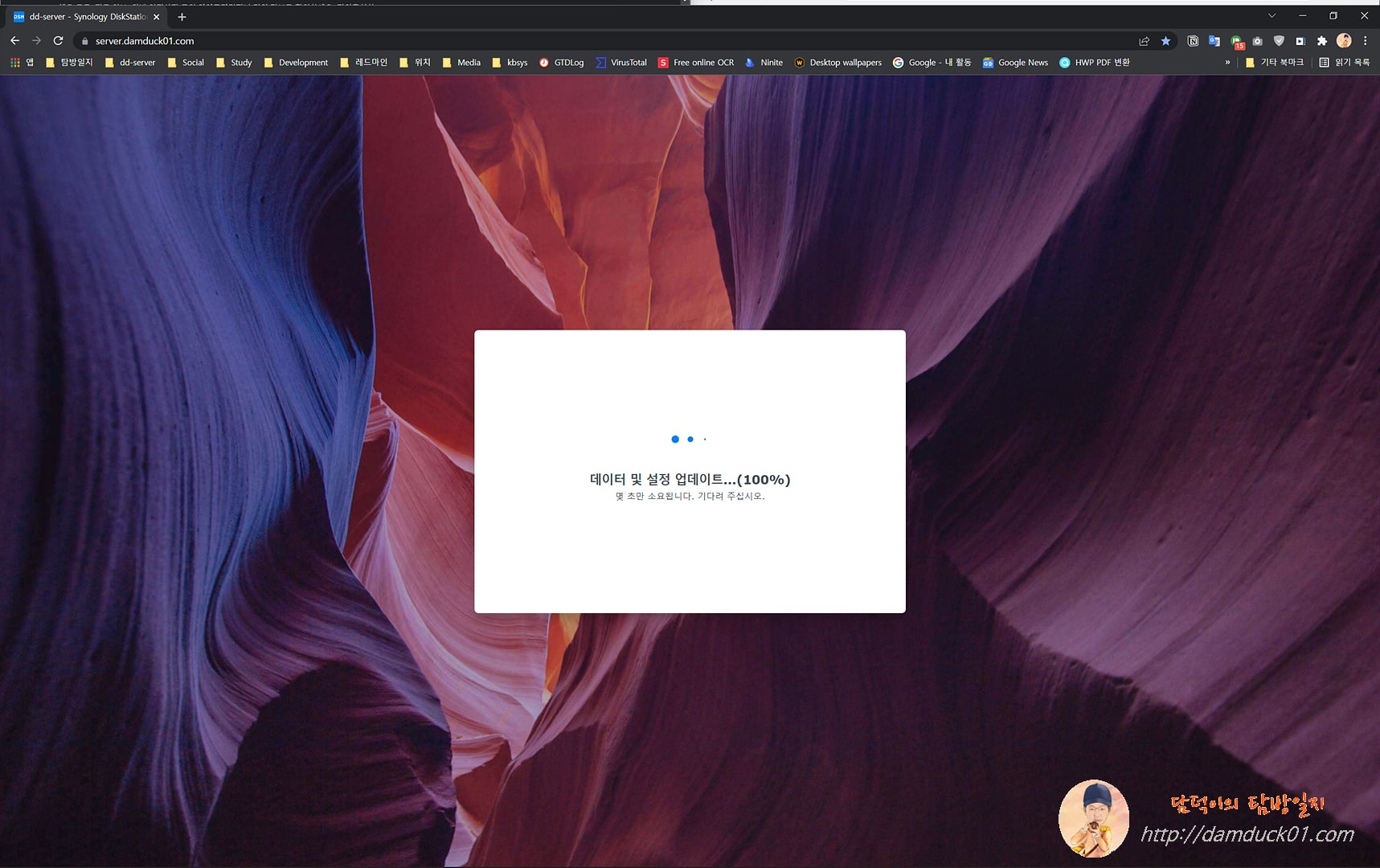The image size is (1380, 868).
Task: Open the HWP PDF 변환 bookmark
Action: coord(1094,62)
